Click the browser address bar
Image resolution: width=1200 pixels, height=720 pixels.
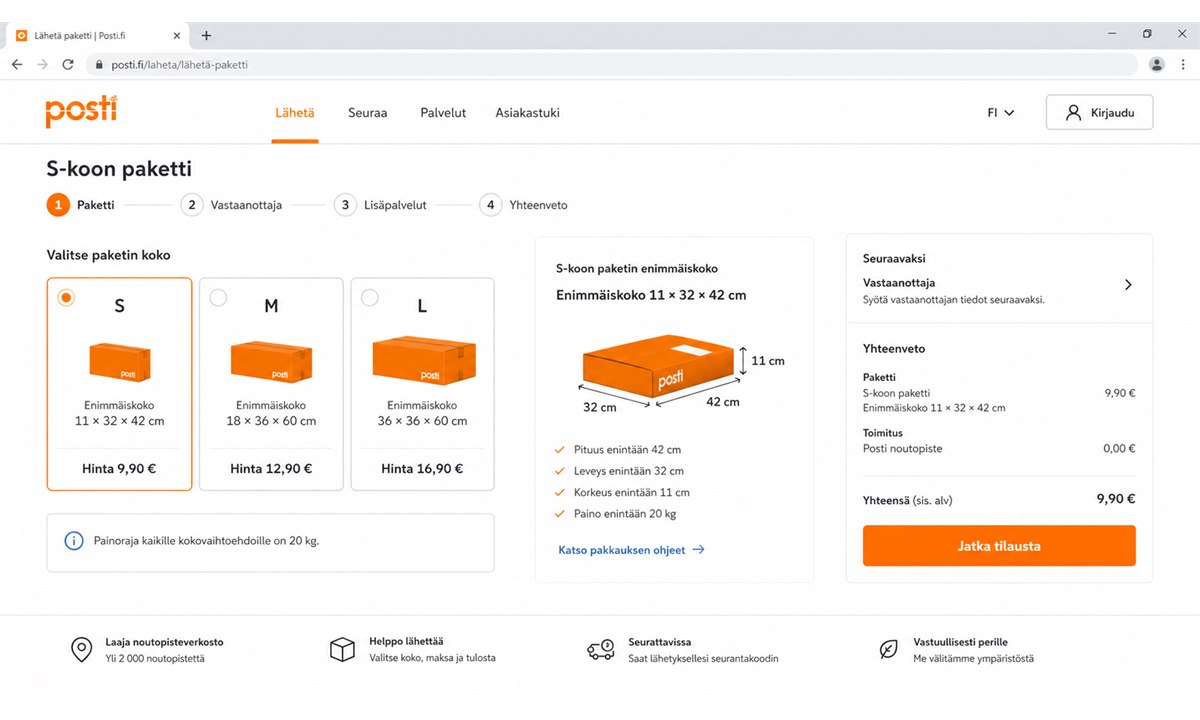(611, 65)
